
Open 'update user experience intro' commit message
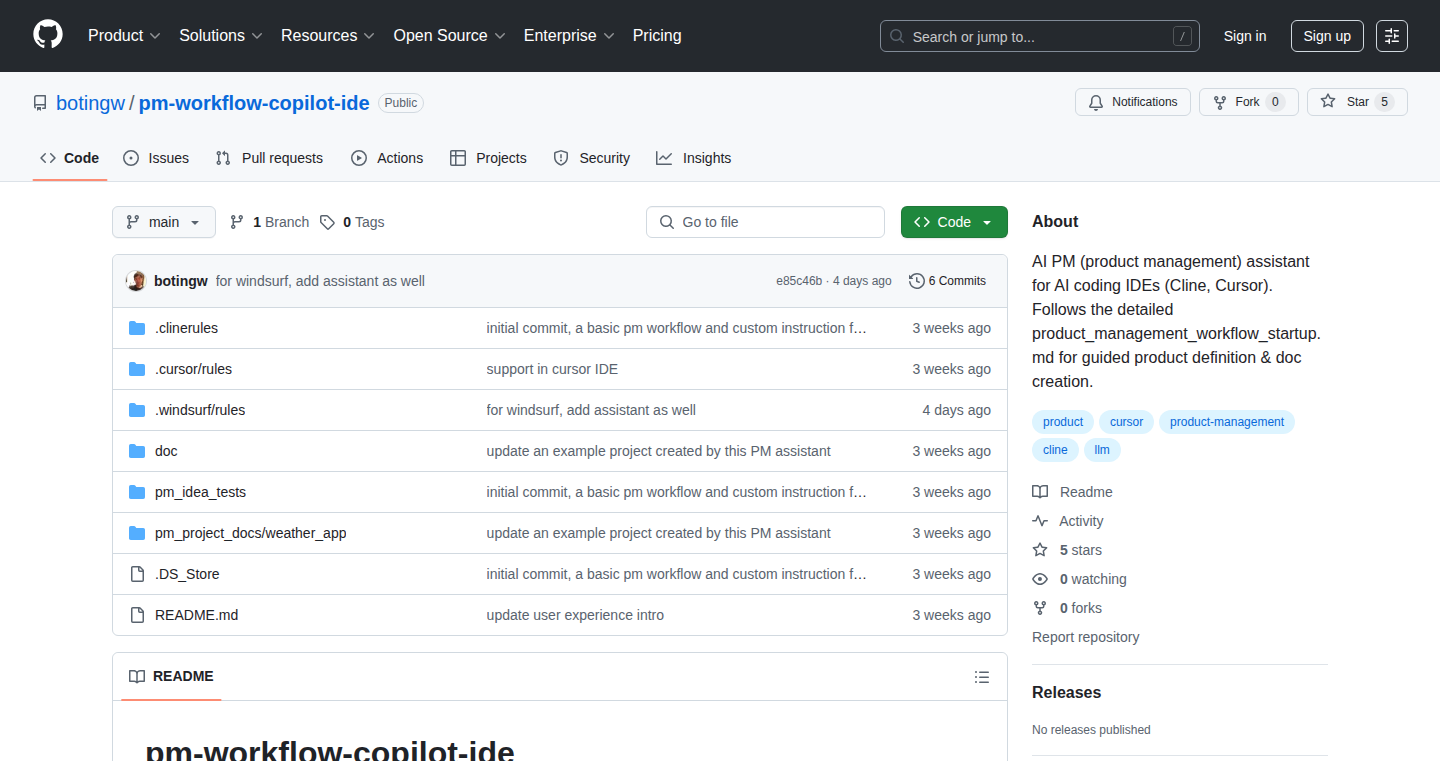coord(575,615)
